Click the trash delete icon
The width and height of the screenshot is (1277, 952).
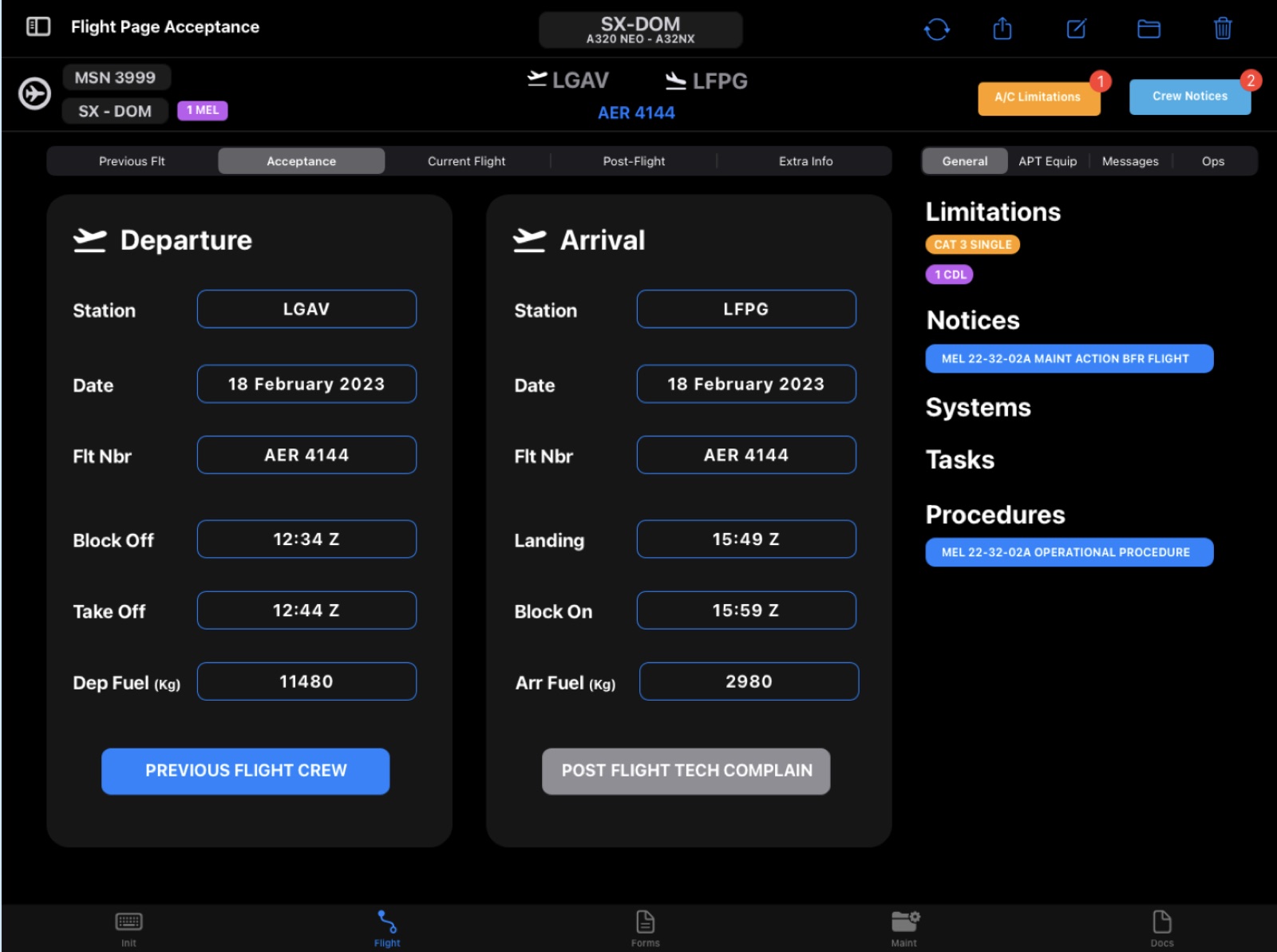click(1223, 29)
